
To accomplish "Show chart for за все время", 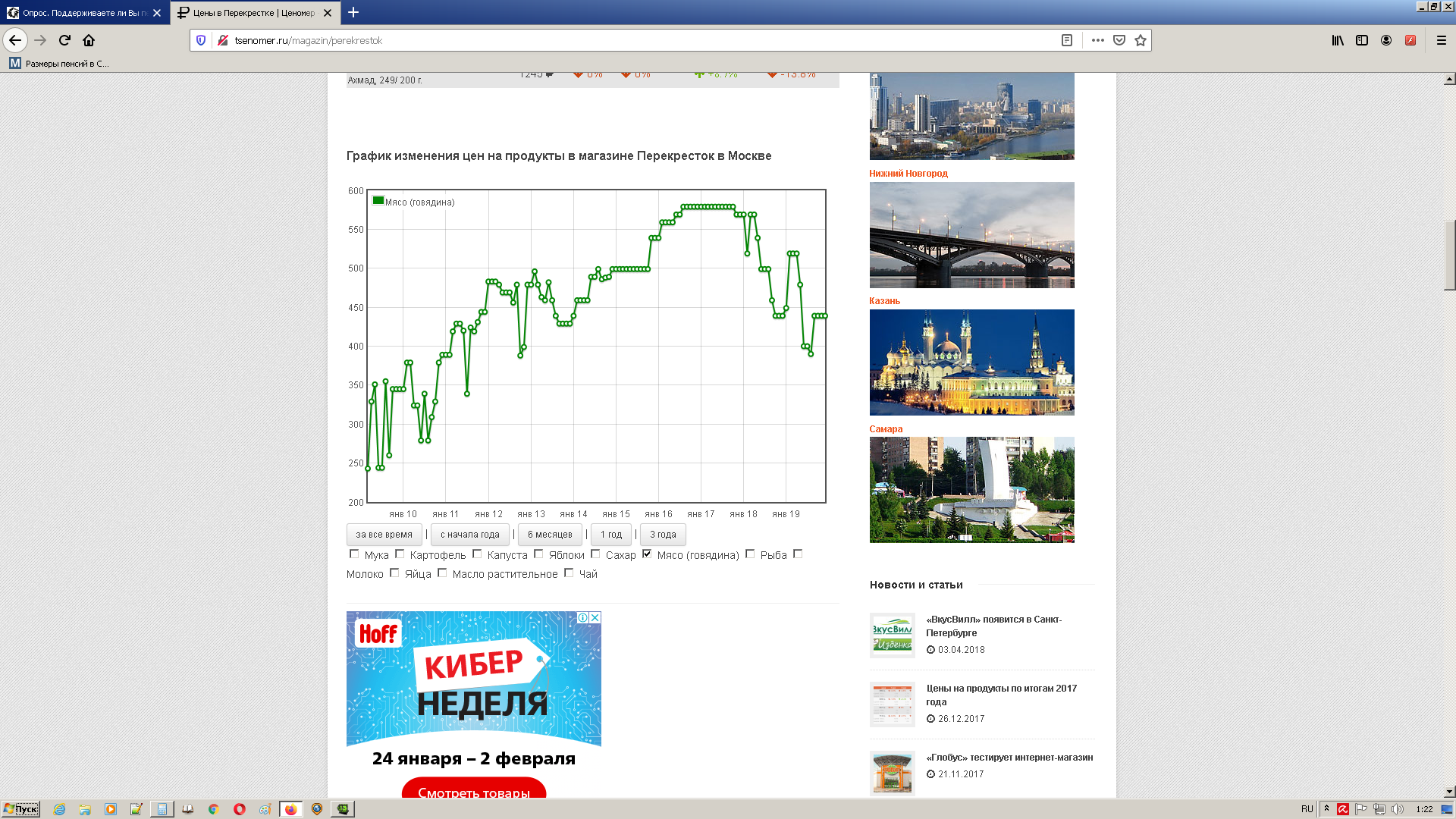I will pos(384,535).
